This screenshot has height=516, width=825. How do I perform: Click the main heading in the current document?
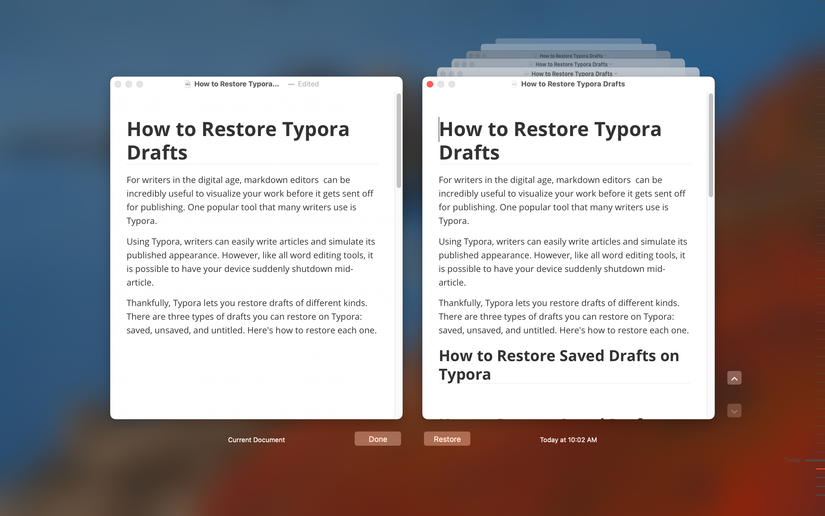click(238, 140)
